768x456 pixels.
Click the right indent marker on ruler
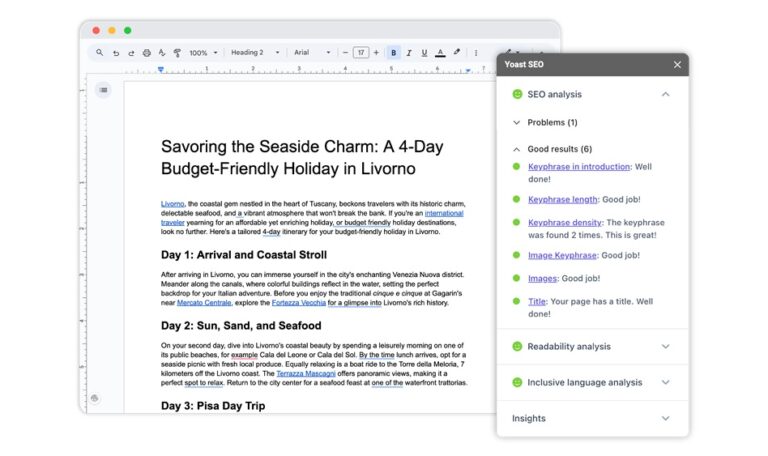pos(468,71)
